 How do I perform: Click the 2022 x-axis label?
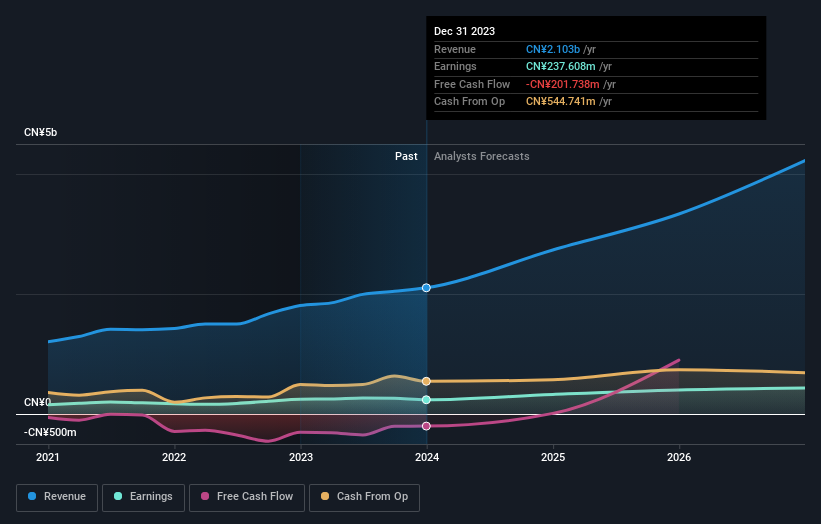174,458
